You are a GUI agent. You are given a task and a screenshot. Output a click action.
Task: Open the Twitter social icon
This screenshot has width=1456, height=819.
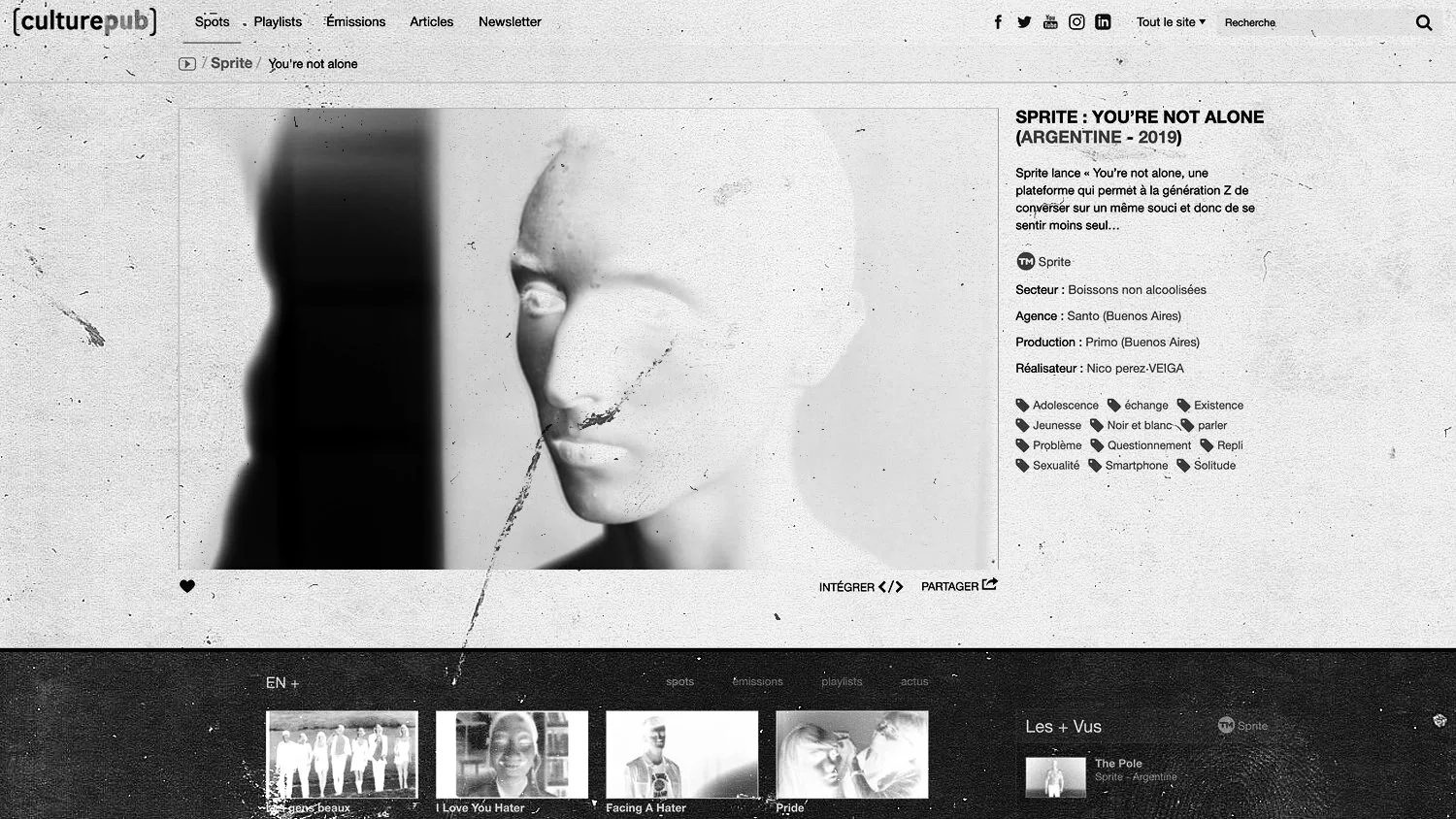1024,21
